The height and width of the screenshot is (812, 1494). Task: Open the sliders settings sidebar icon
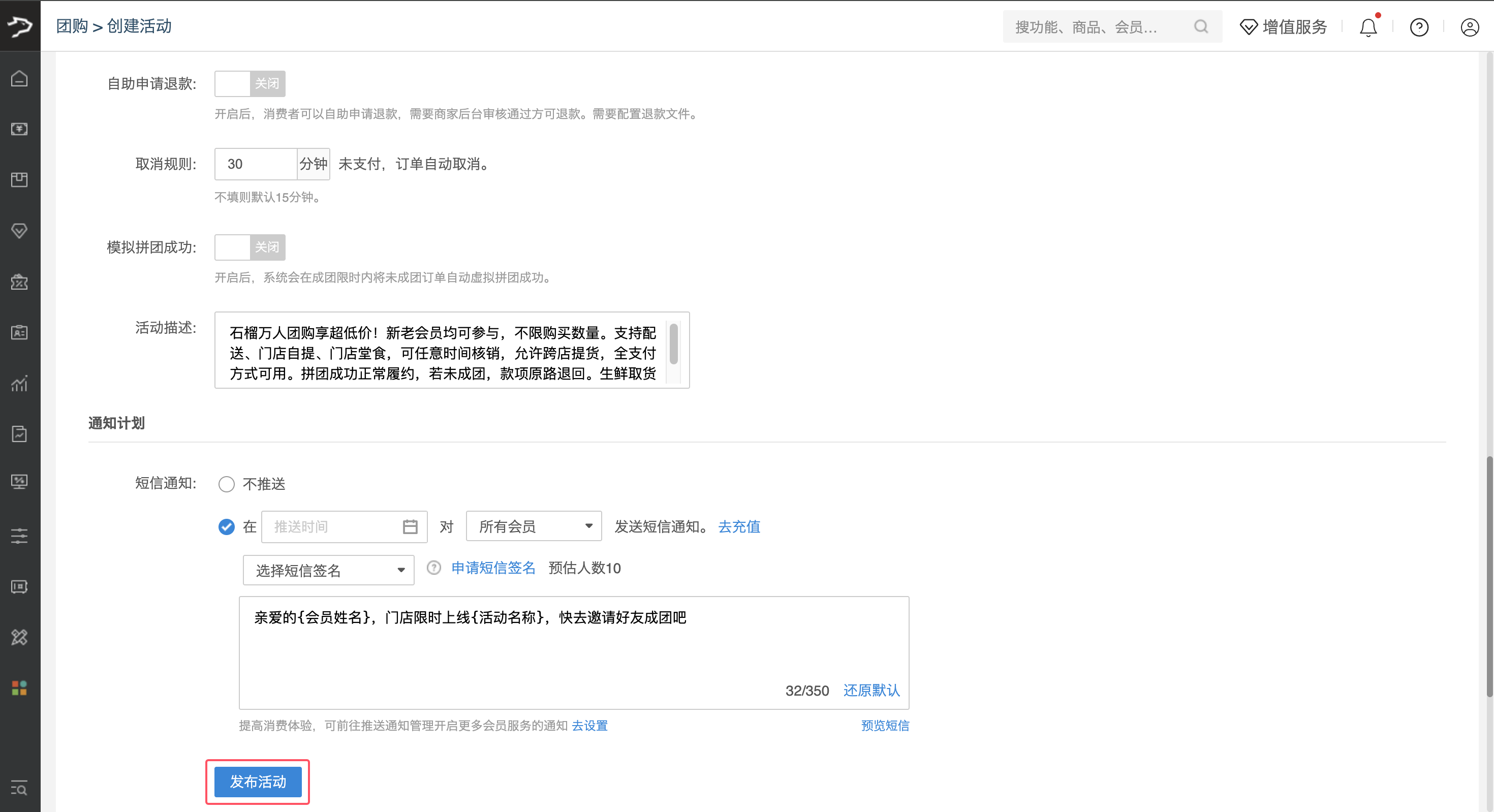tap(20, 536)
